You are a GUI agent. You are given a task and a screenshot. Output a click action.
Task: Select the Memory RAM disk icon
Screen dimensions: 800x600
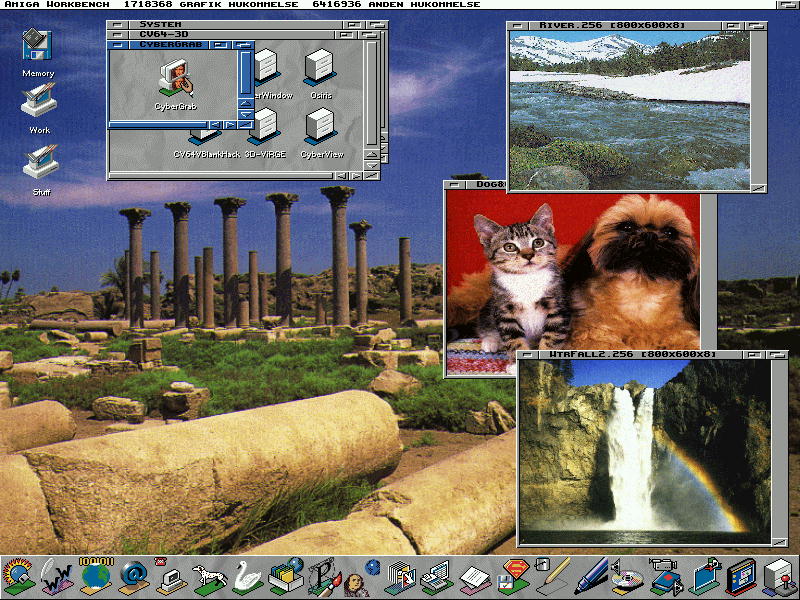pos(37,46)
